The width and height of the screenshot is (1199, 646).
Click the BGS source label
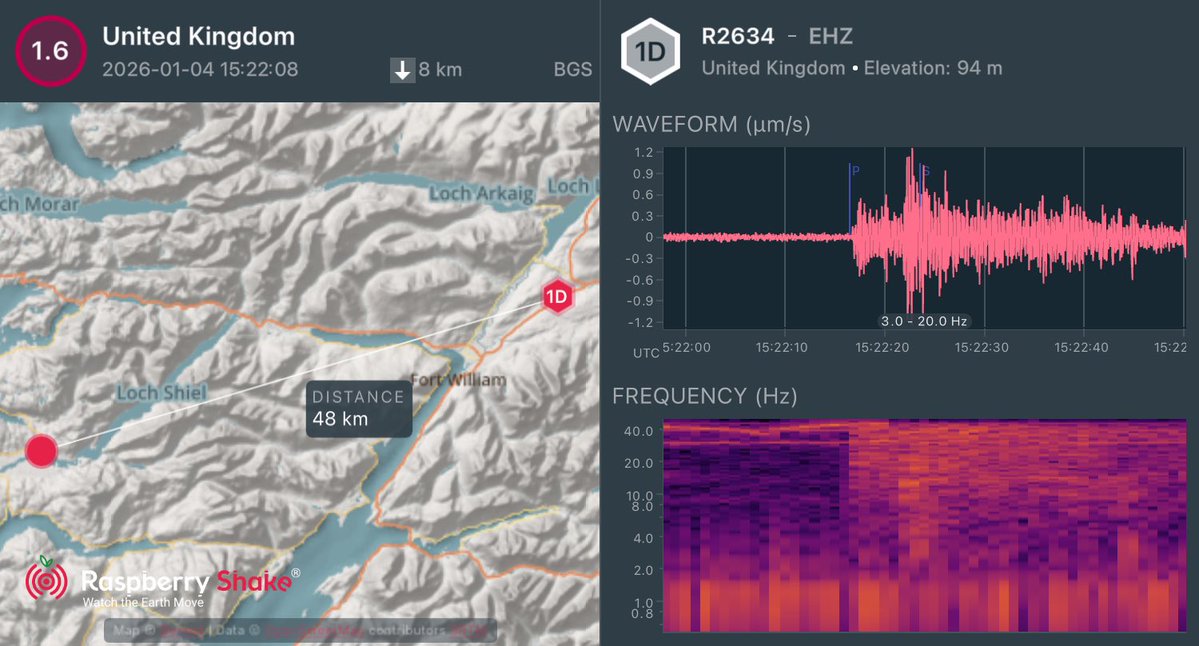click(x=573, y=70)
